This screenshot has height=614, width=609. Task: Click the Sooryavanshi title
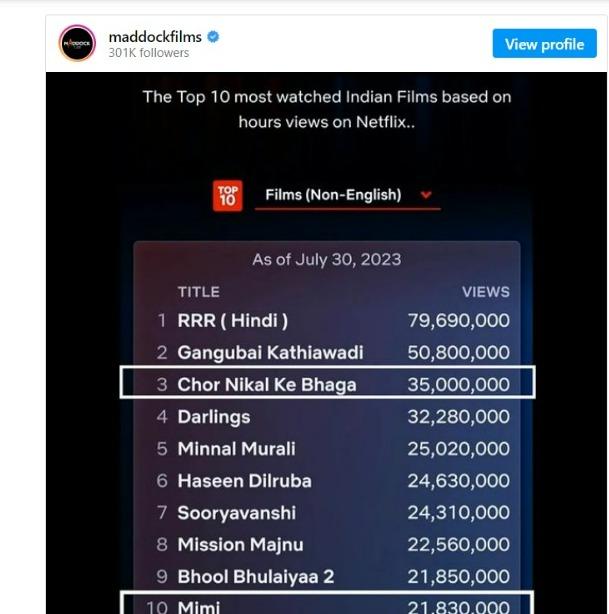[237, 513]
